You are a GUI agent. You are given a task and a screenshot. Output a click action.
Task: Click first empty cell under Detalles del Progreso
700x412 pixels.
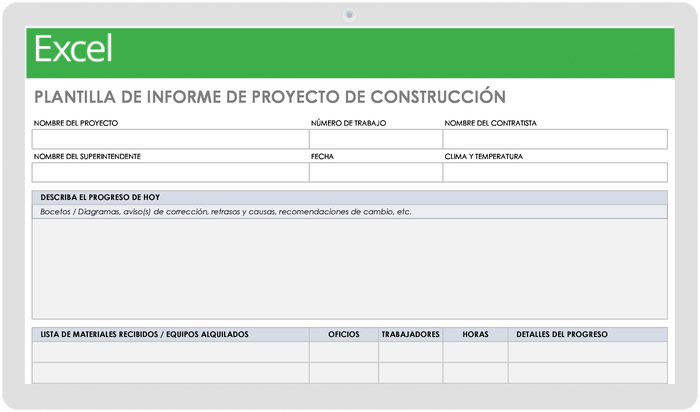pos(587,352)
